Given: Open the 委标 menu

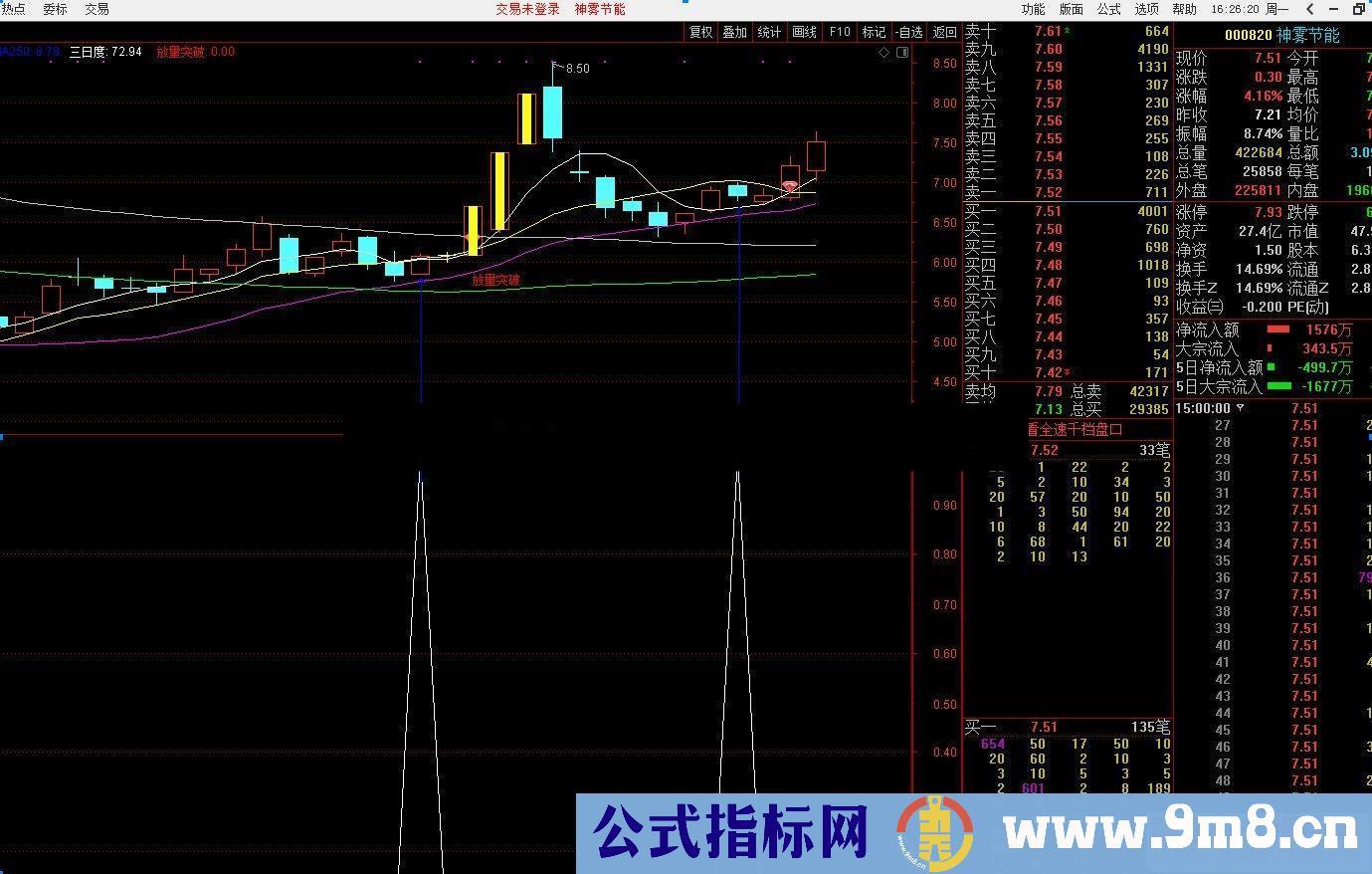Looking at the screenshot, I should click(55, 9).
